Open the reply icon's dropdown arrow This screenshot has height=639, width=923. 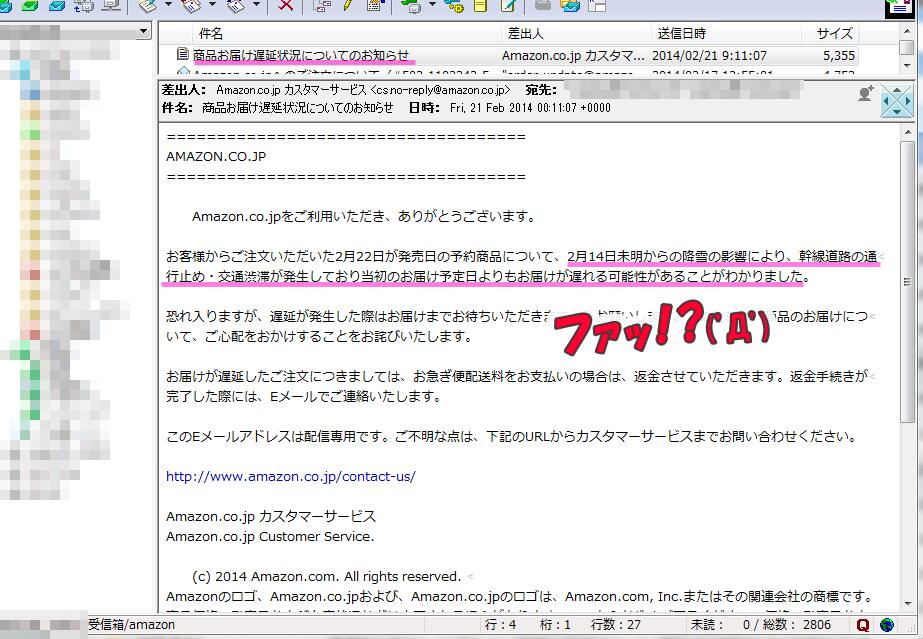(212, 5)
